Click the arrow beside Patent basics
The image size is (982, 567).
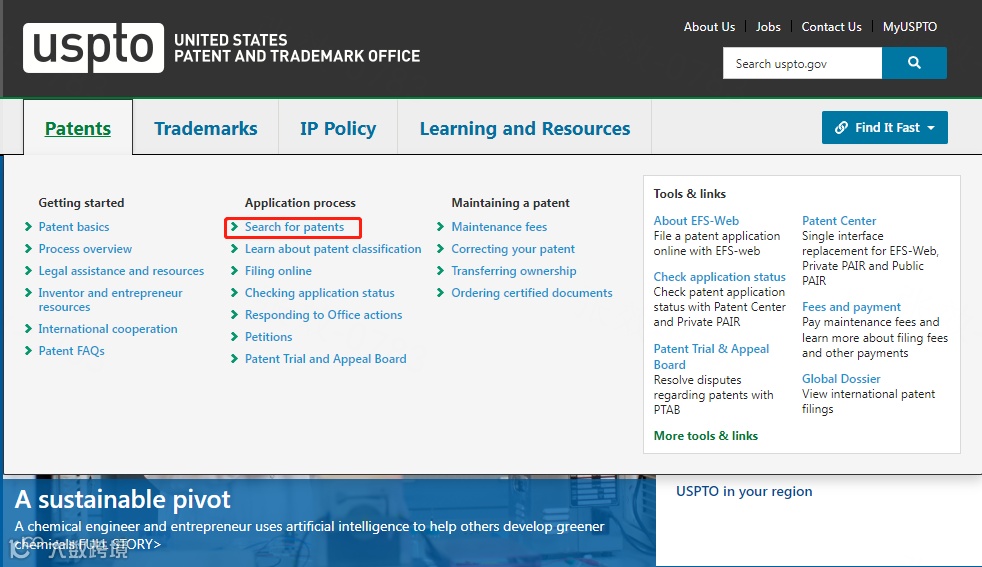tap(28, 227)
